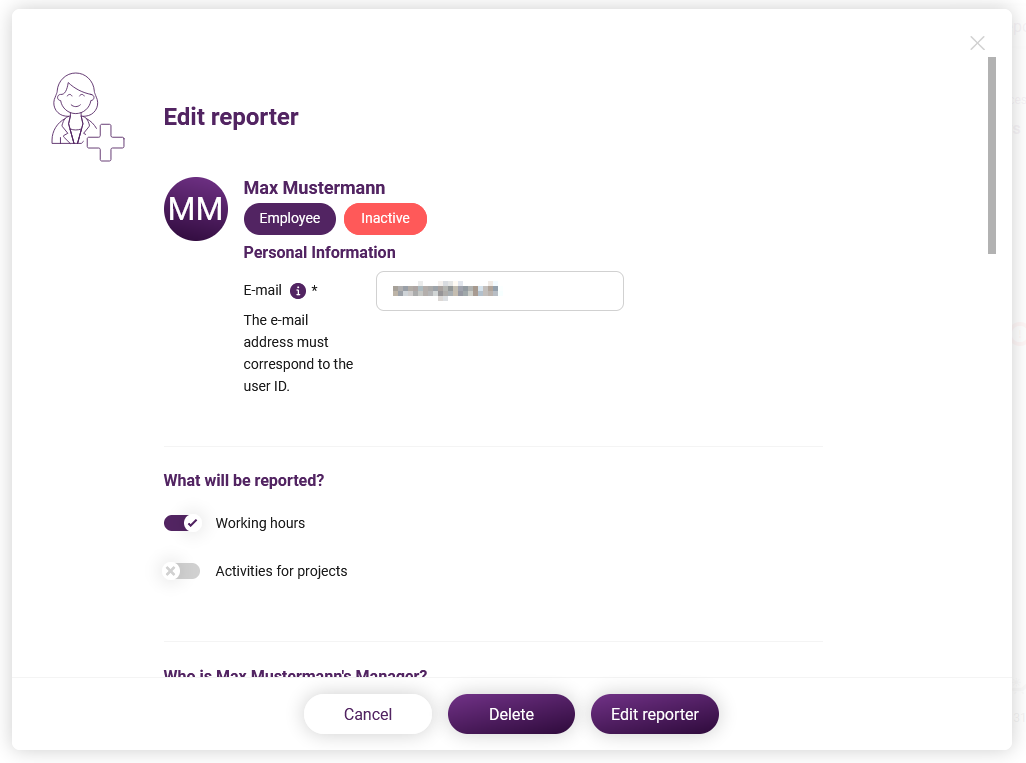This screenshot has width=1026, height=763.
Task: Disable the Working hours toggle
Action: (182, 523)
